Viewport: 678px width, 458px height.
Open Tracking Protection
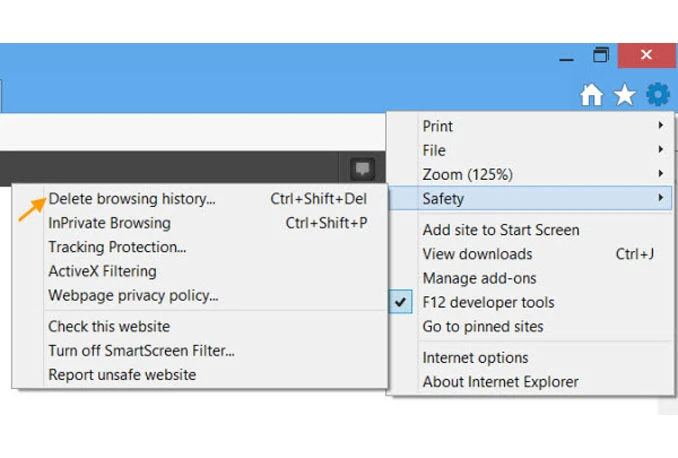point(200,247)
